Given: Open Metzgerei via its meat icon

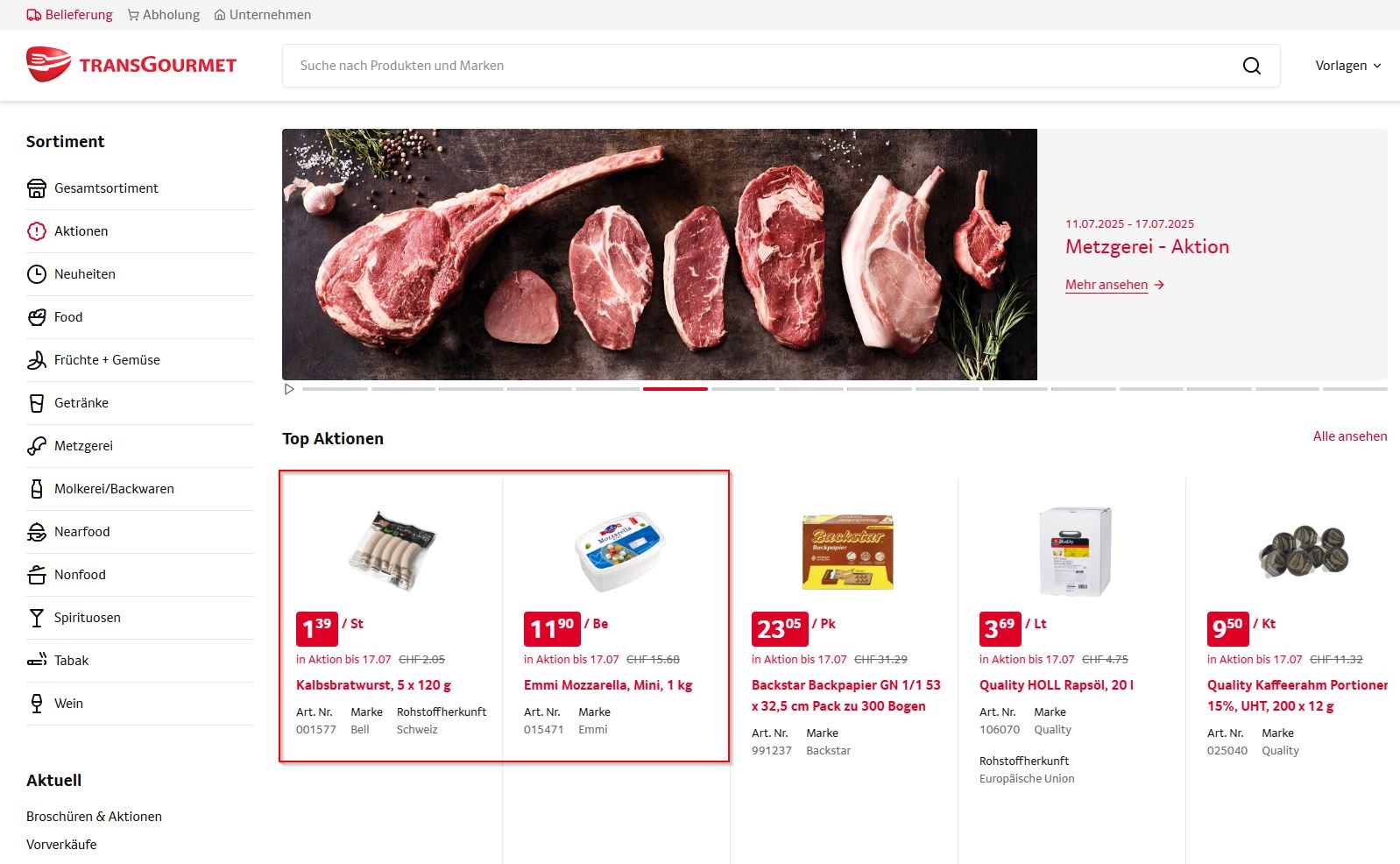Looking at the screenshot, I should [37, 446].
